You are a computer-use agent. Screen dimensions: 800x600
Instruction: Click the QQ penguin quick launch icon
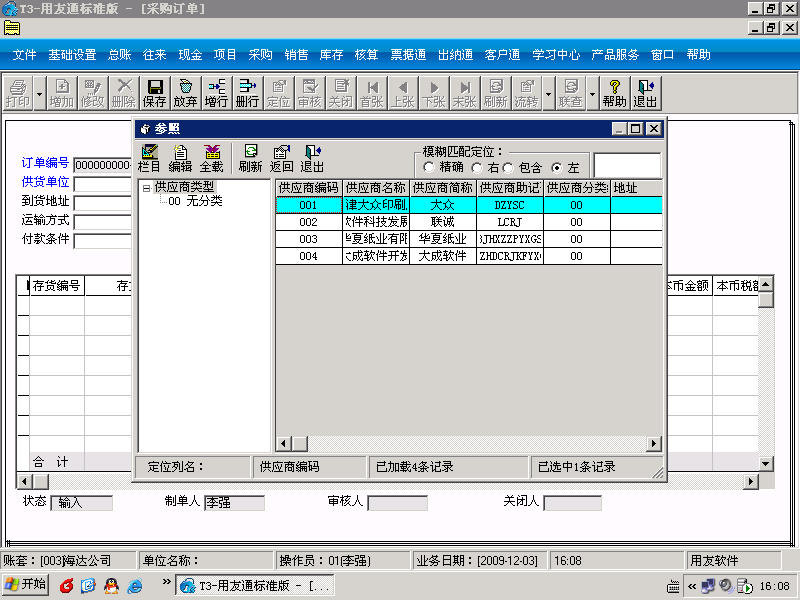111,586
